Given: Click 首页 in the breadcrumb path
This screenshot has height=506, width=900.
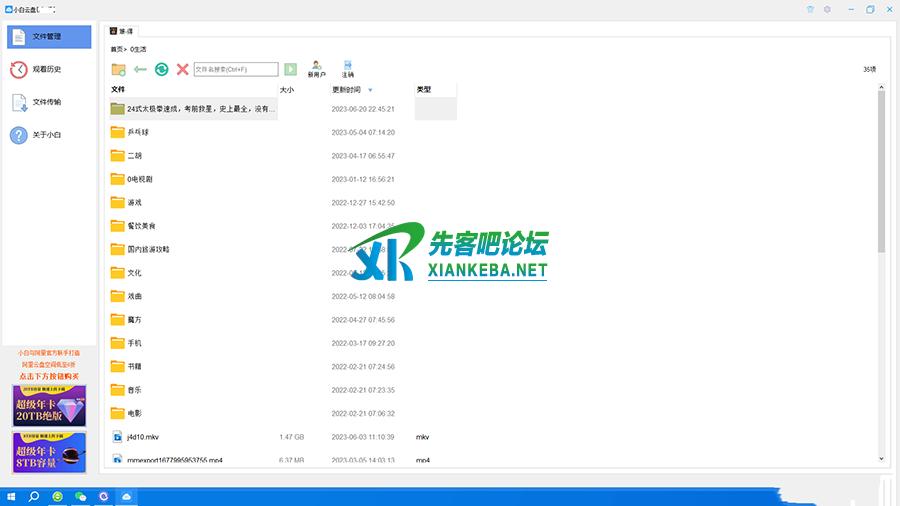Looking at the screenshot, I should tap(117, 48).
